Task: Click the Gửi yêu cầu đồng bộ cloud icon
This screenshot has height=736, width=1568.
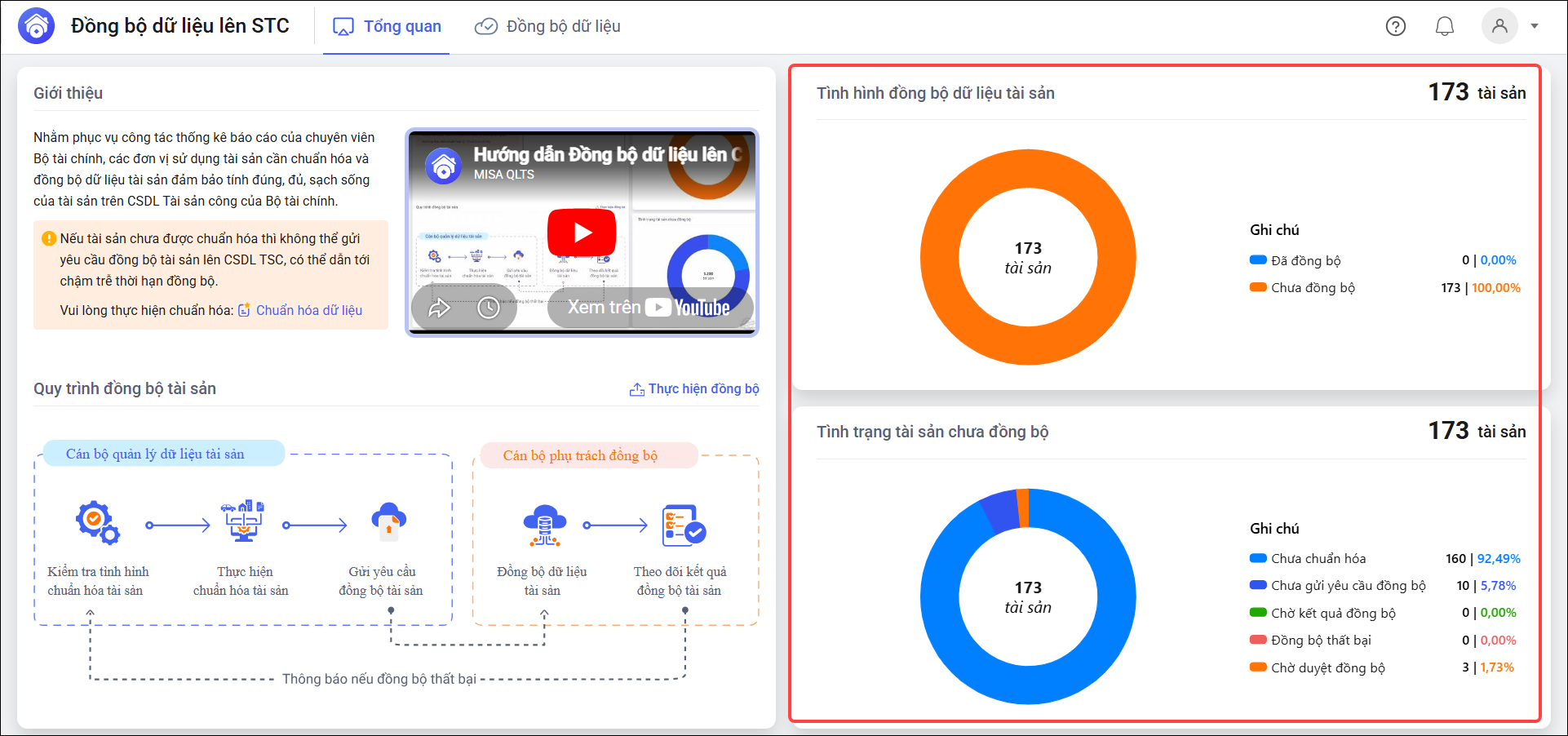Action: (388, 521)
